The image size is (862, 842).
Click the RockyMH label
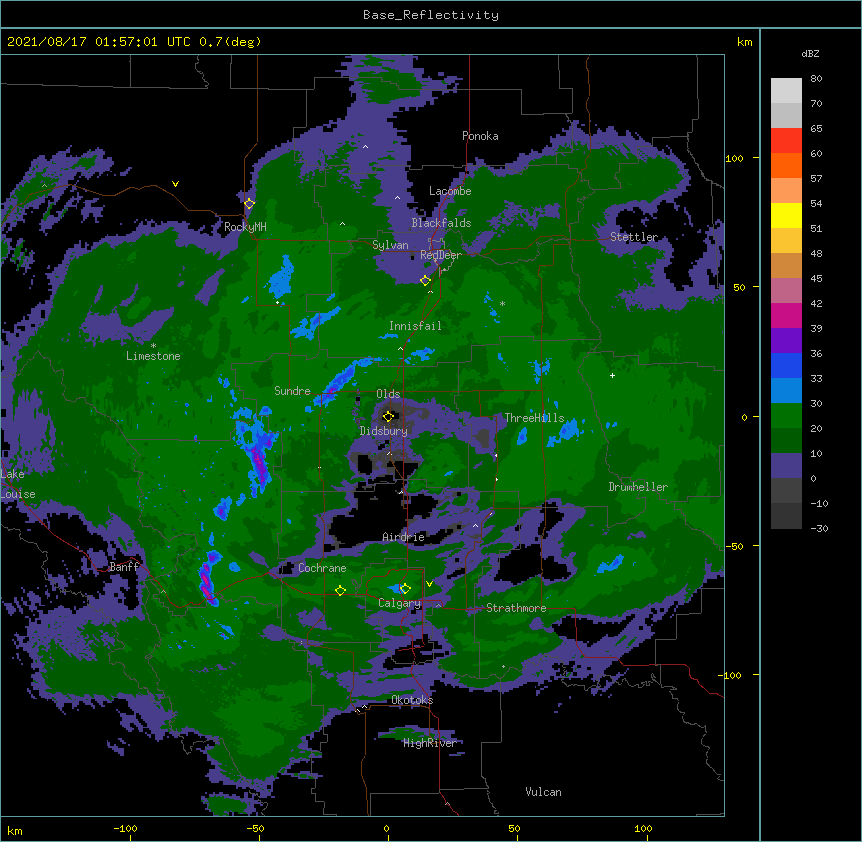click(245, 227)
